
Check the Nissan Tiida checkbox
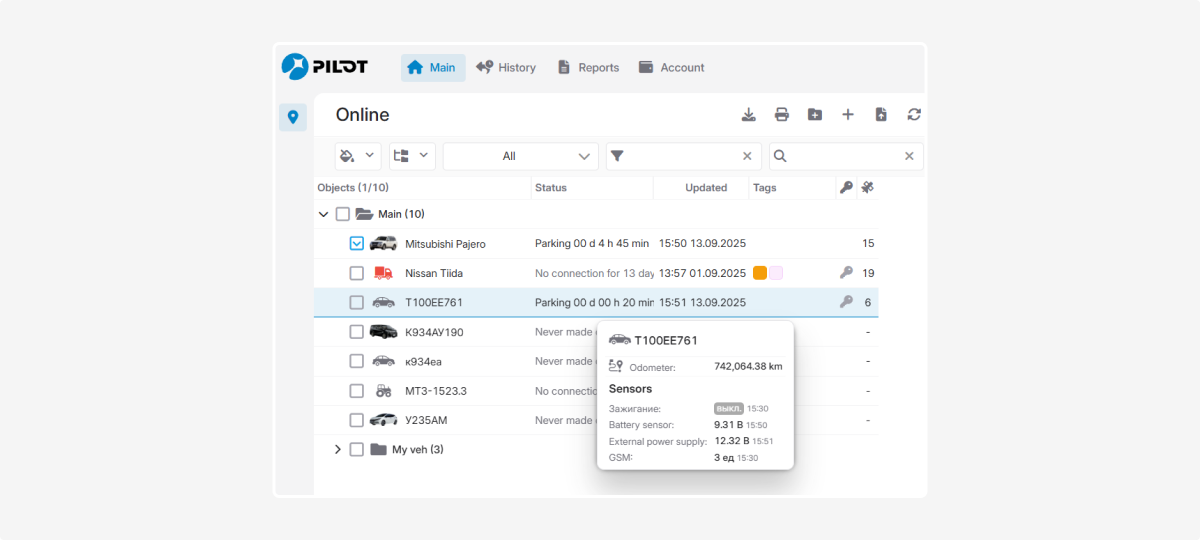[357, 273]
